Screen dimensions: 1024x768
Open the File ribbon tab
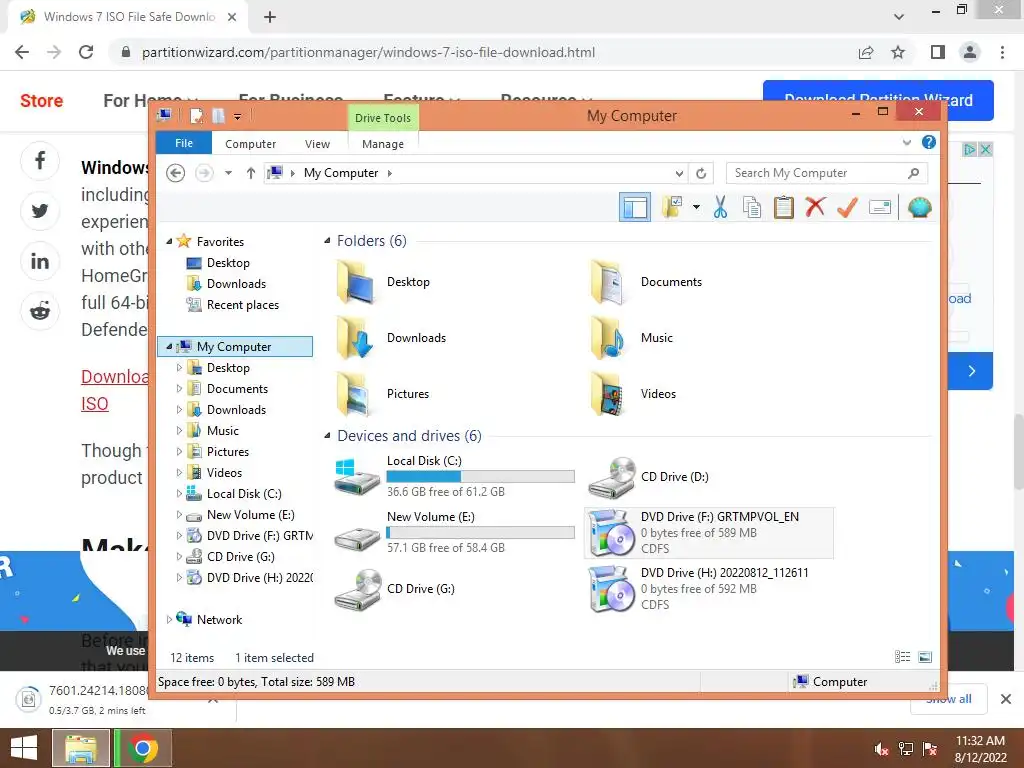pos(184,143)
